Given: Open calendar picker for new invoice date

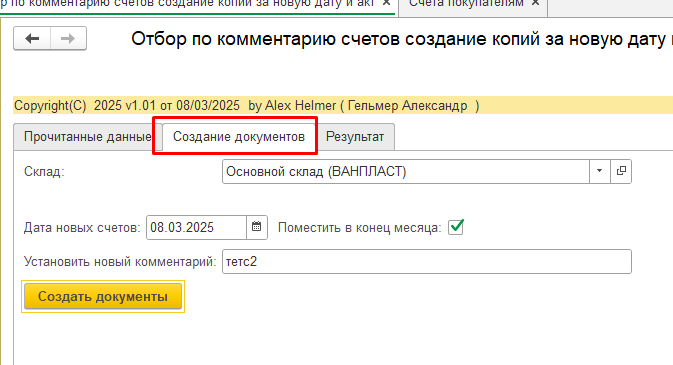Looking at the screenshot, I should coord(257,227).
